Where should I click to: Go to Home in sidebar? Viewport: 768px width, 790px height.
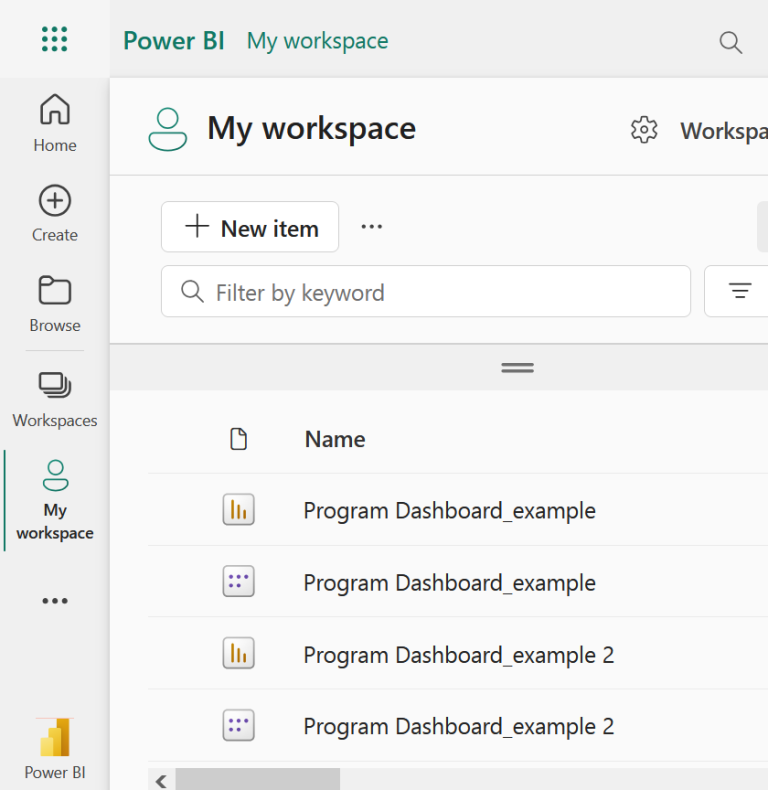tap(55, 123)
